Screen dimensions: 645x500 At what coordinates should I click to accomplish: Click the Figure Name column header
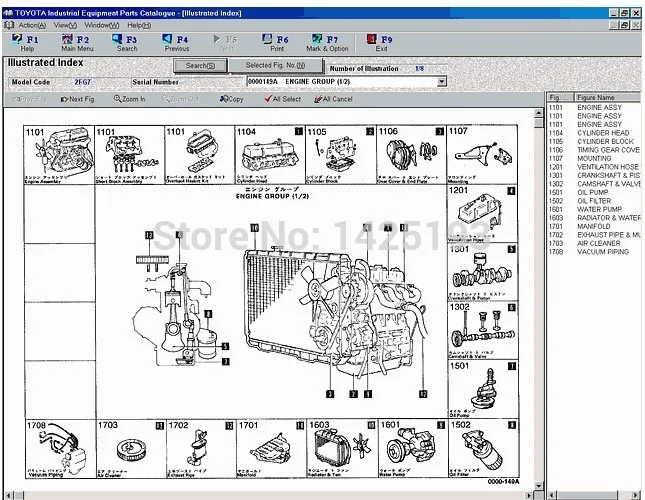click(607, 97)
